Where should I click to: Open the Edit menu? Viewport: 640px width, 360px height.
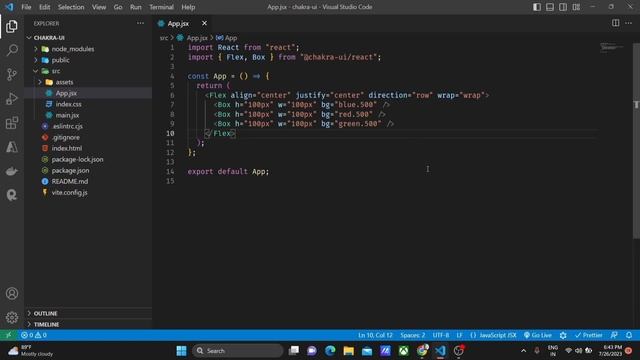(44, 7)
